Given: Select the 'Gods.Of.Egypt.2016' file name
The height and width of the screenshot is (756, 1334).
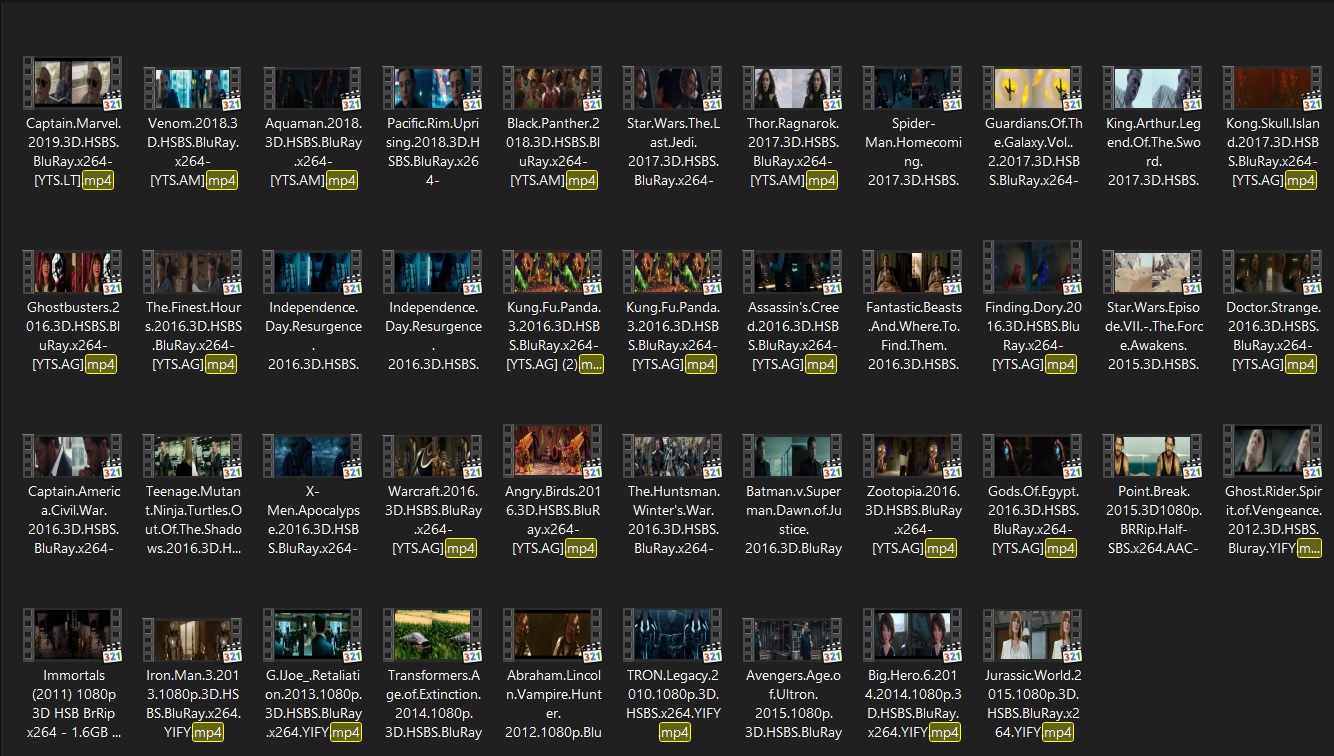Looking at the screenshot, I should (1032, 519).
